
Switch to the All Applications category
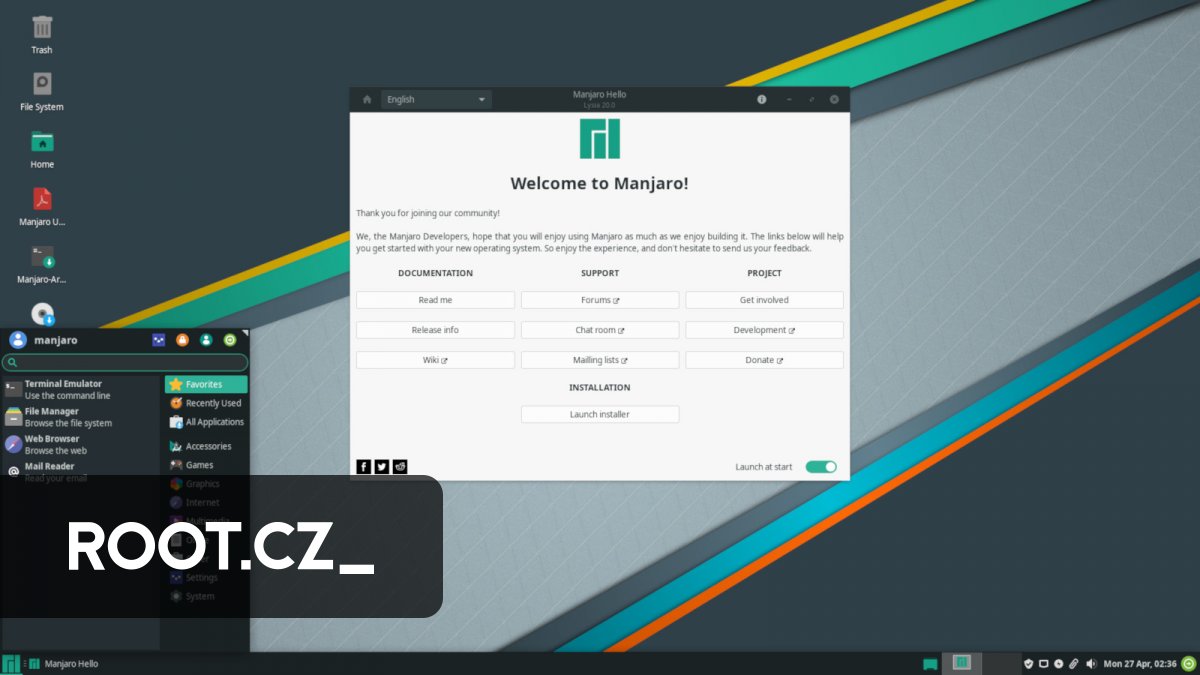point(208,421)
